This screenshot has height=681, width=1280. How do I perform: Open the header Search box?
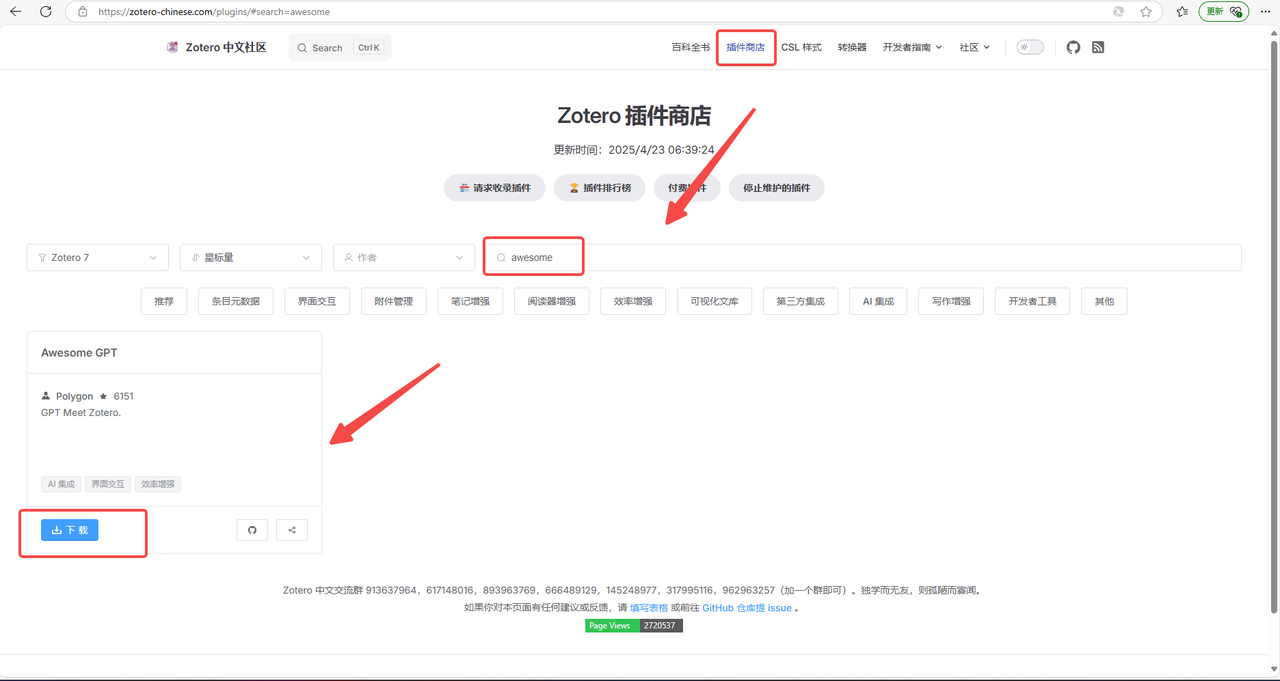[340, 47]
